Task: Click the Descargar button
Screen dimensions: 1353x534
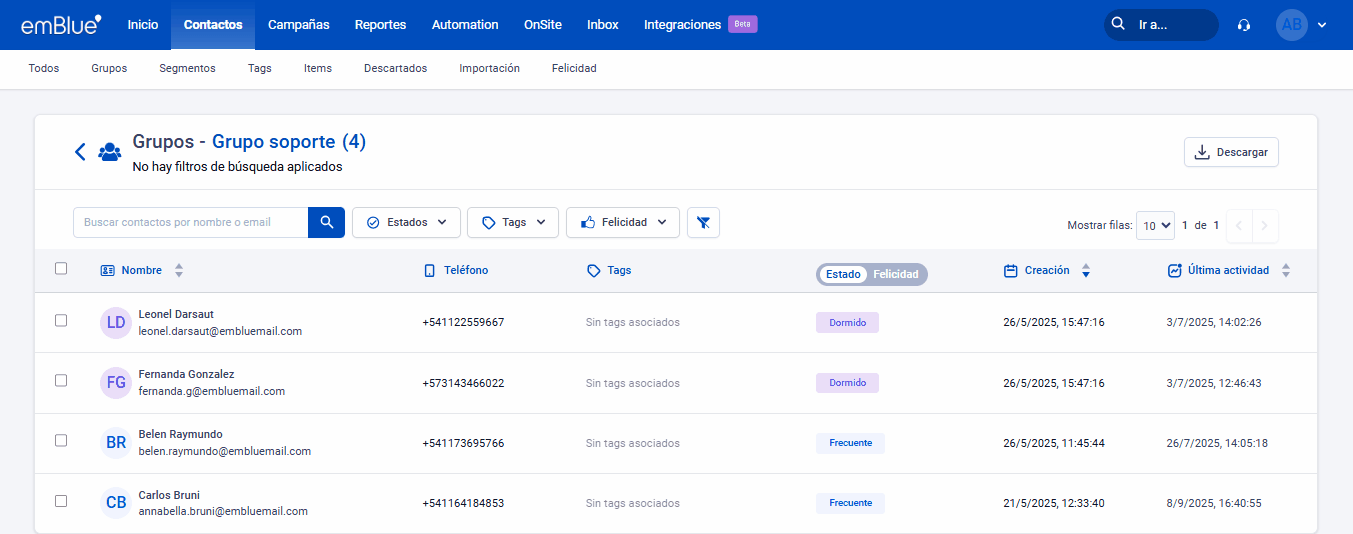Action: pos(1231,152)
